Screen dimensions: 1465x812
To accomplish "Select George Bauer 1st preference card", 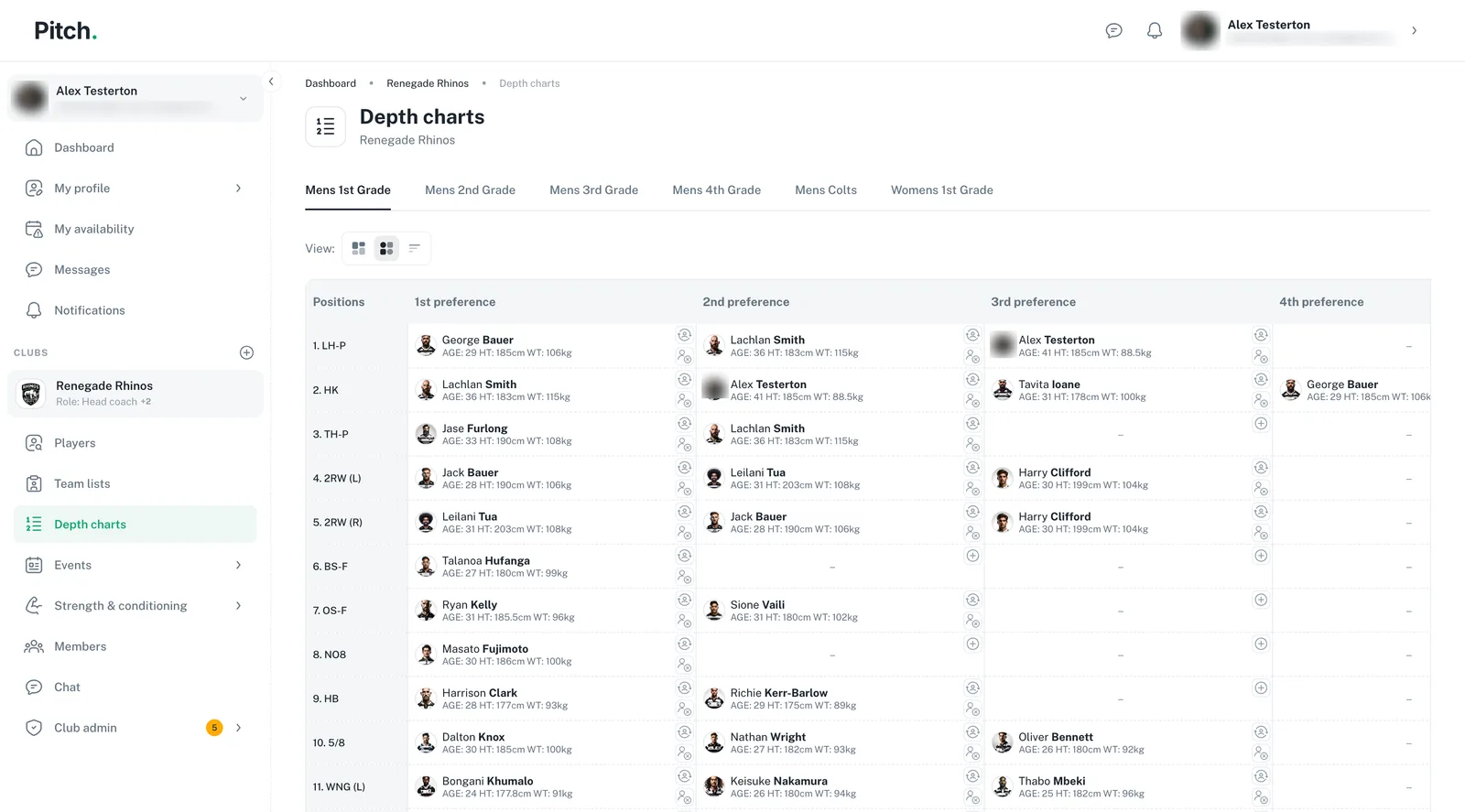I will pos(540,346).
